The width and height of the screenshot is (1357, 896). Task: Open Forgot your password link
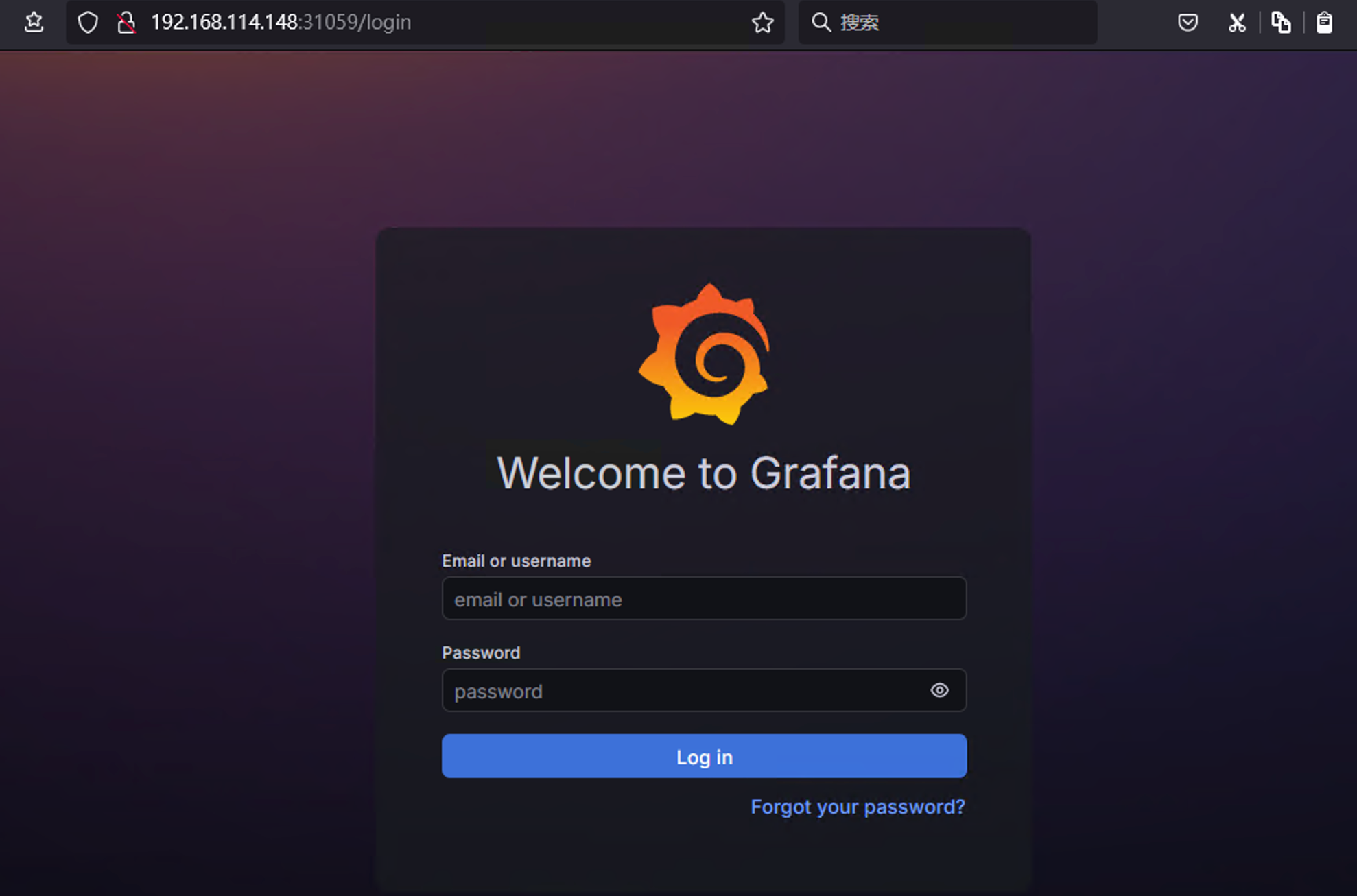click(858, 807)
